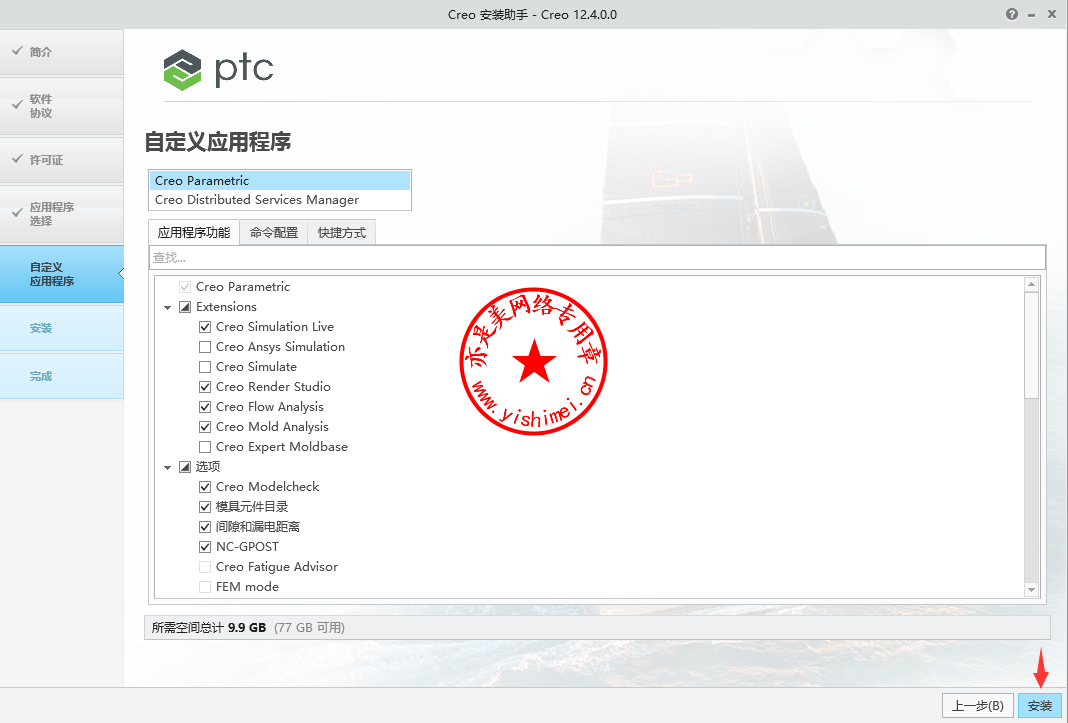
Task: Click the feature list vertical scrollbar thumb
Action: coord(1031,345)
